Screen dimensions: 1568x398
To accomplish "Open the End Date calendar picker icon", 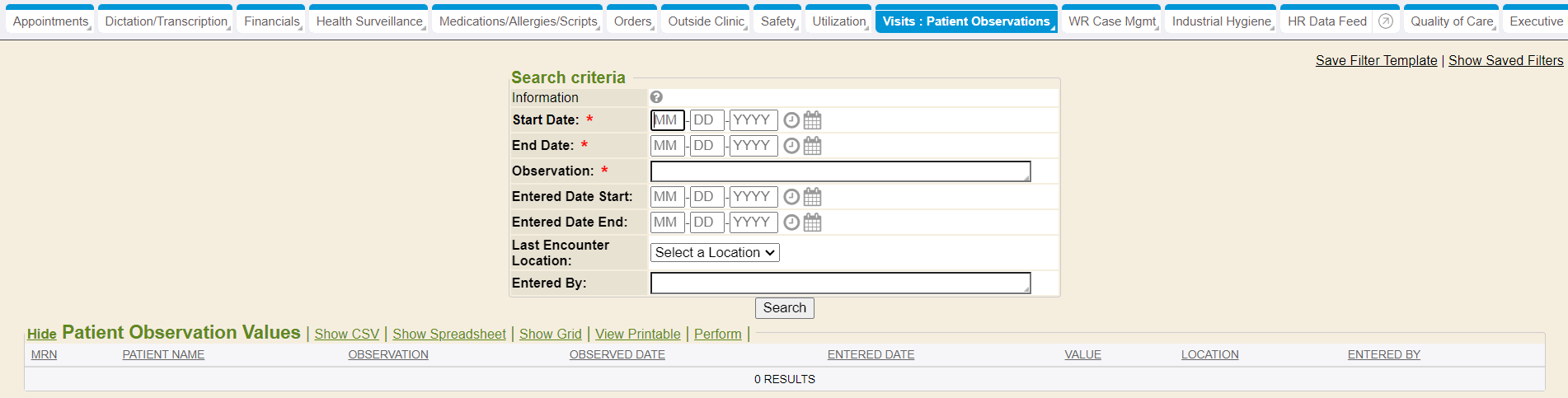I will (812, 146).
